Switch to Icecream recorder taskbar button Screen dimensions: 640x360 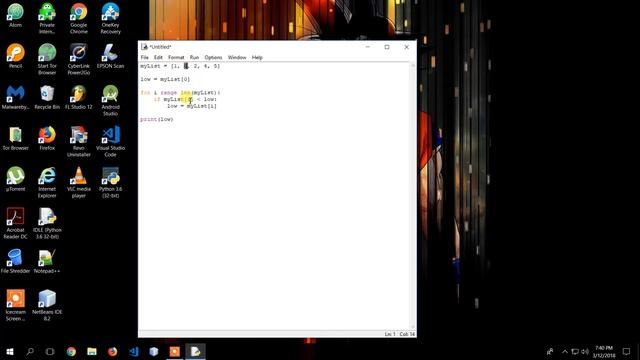(175, 351)
